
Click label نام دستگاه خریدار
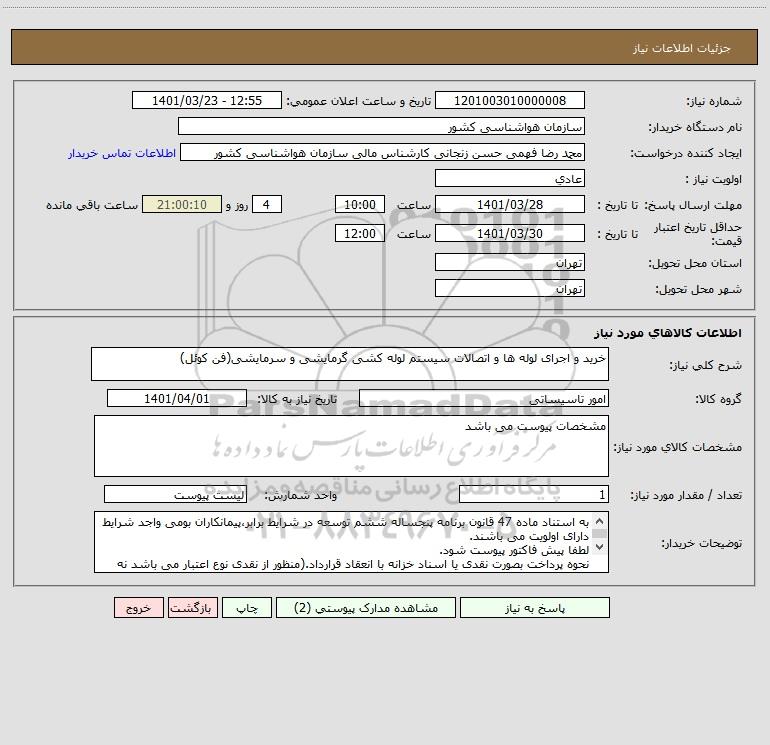click(695, 128)
